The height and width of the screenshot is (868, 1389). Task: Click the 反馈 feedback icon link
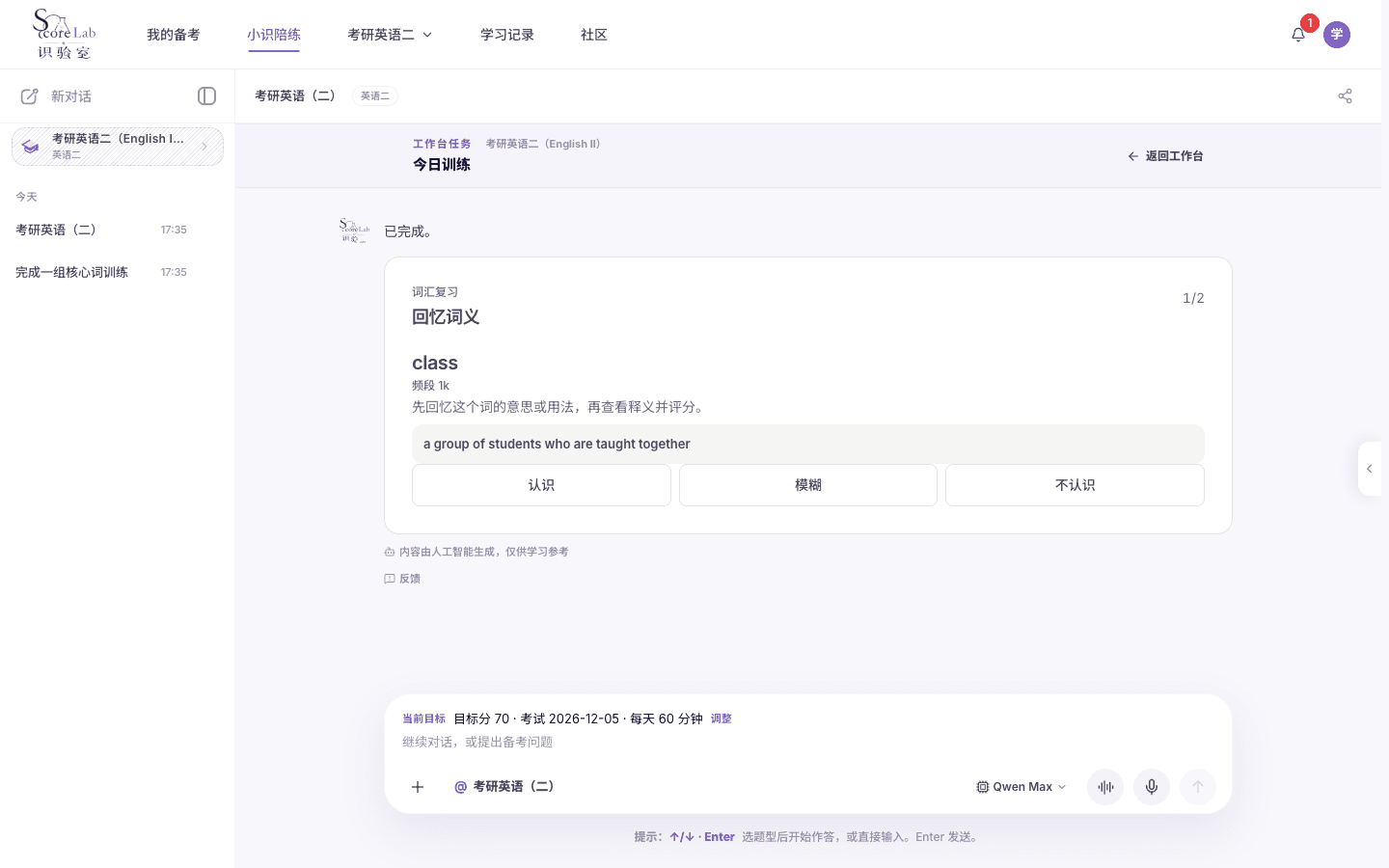pos(402,579)
